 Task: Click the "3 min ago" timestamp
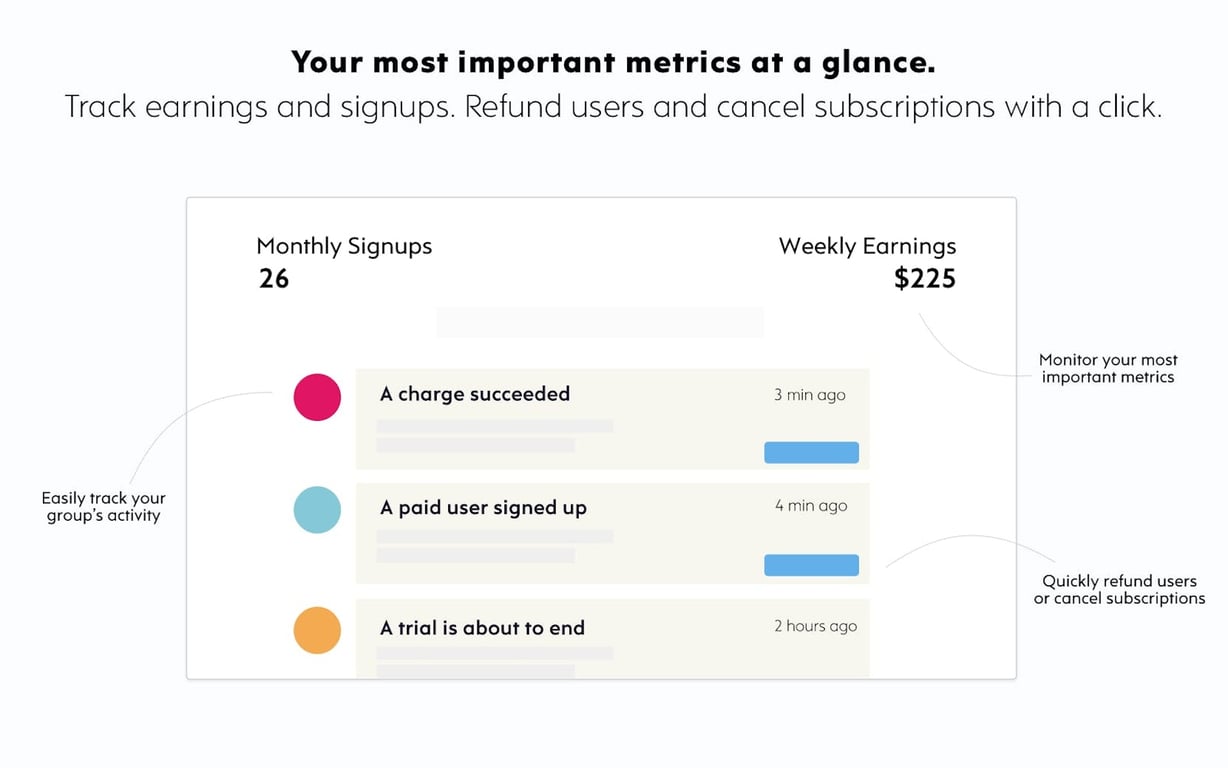pos(809,395)
